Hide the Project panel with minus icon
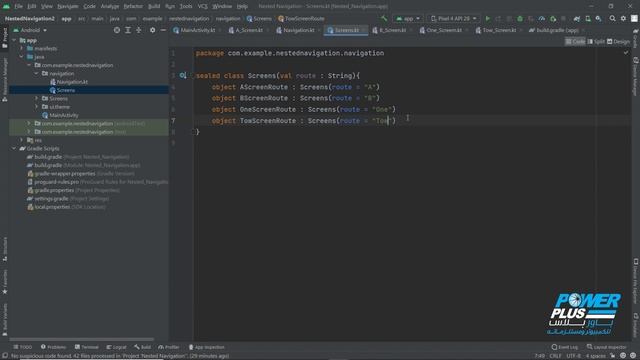This screenshot has height=360, width=640. coord(163,30)
